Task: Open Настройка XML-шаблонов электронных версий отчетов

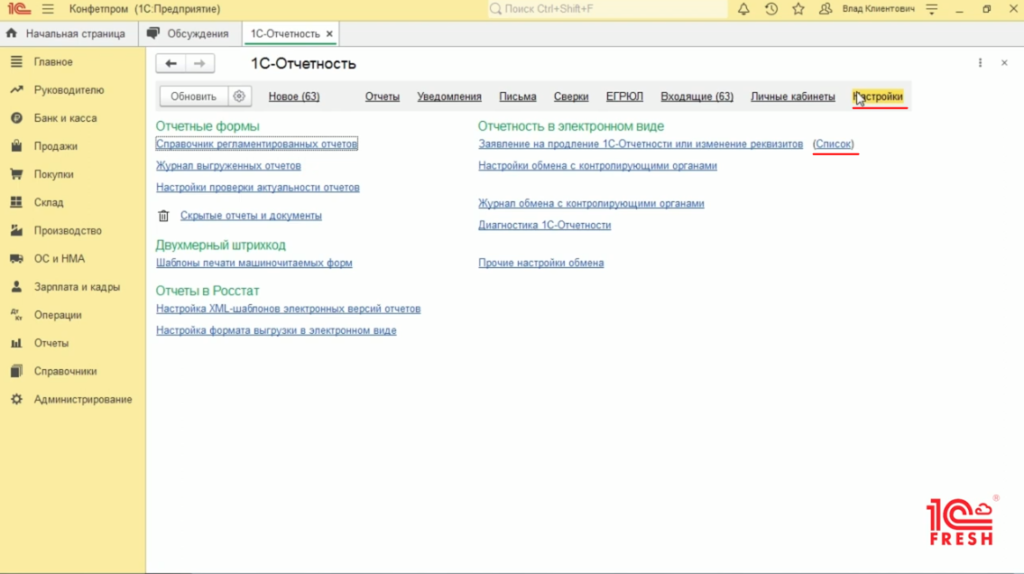Action: click(x=288, y=309)
